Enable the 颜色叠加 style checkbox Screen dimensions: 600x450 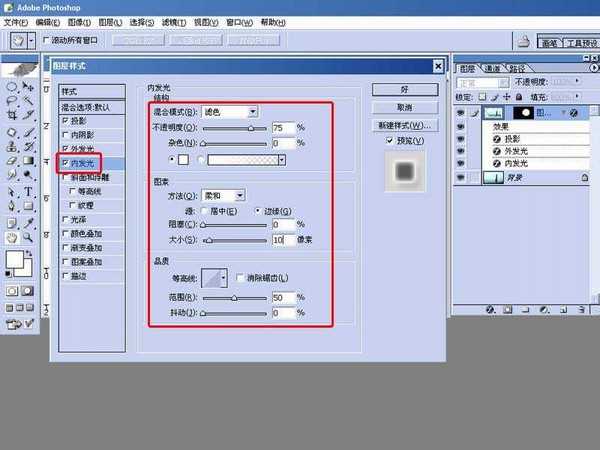tap(65, 233)
